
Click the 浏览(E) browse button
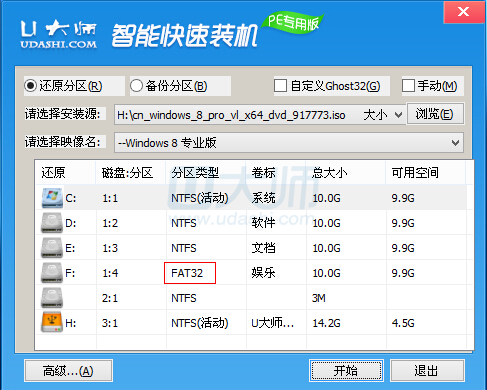435,114
